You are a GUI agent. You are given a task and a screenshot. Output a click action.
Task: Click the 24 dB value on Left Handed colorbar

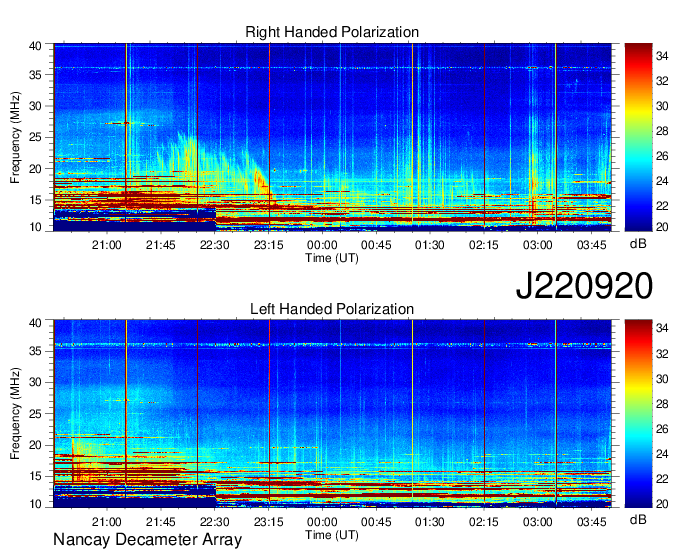point(662,454)
